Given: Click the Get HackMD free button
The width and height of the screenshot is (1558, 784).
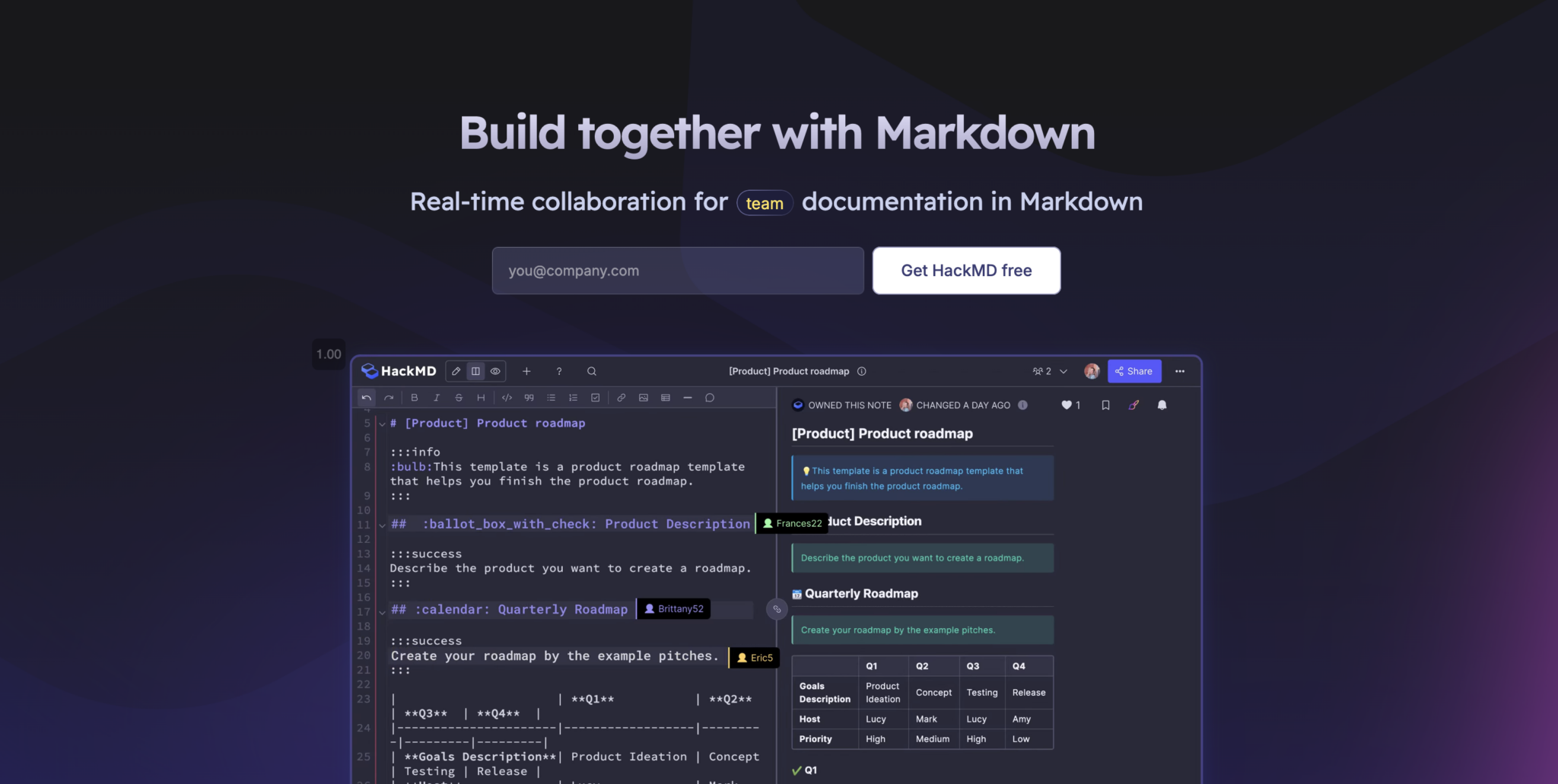Looking at the screenshot, I should (x=966, y=271).
